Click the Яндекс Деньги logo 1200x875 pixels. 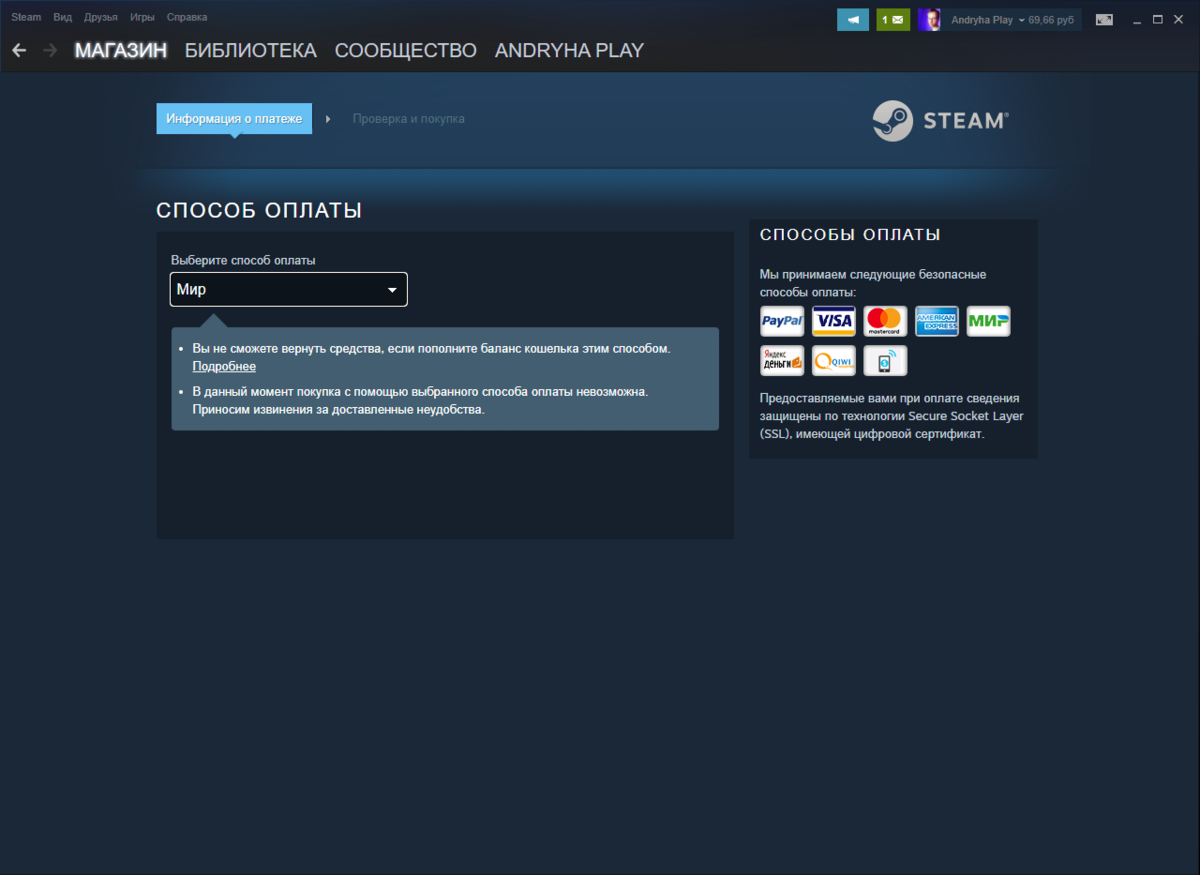782,360
